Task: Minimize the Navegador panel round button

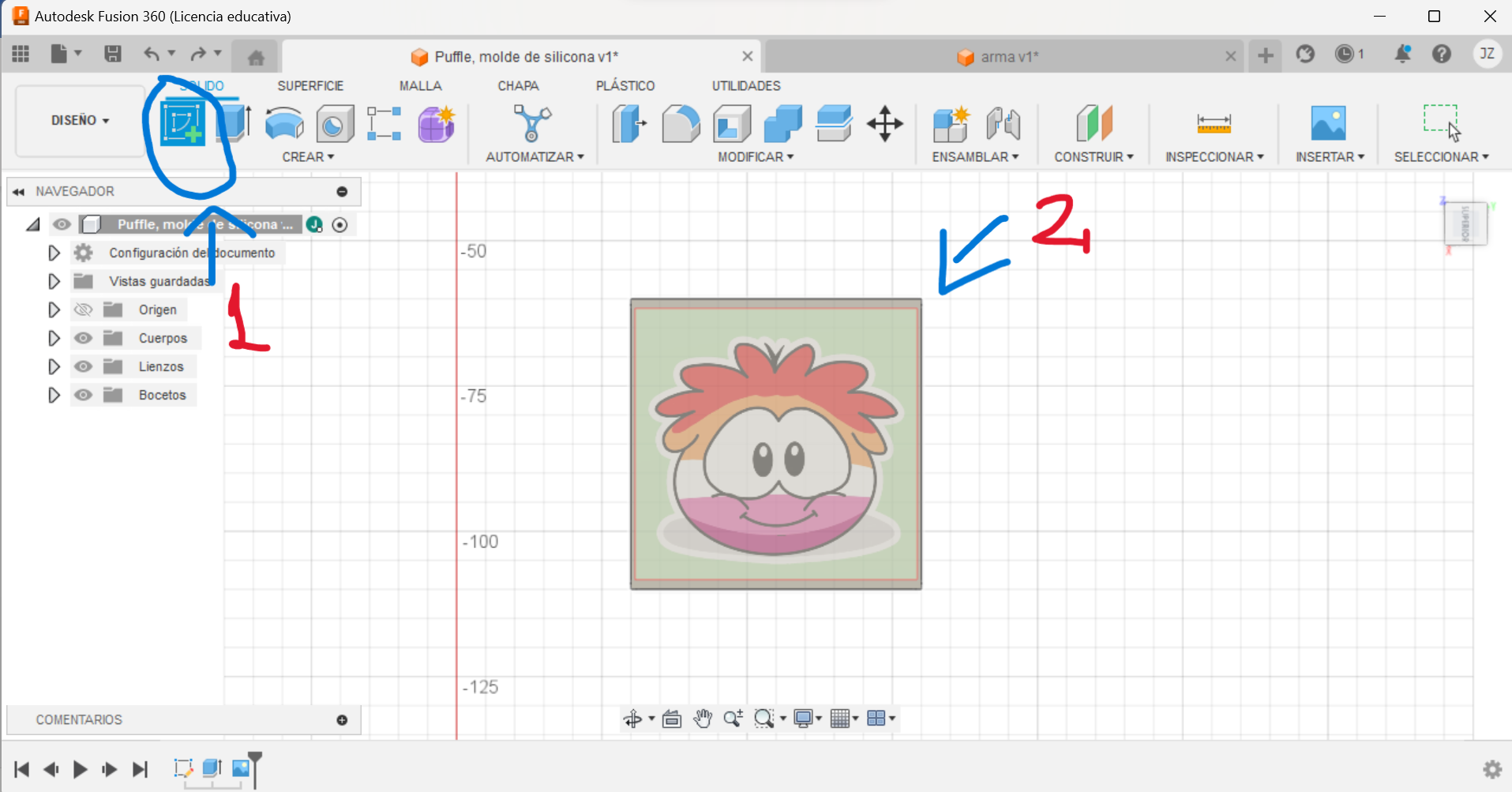Action: (x=342, y=192)
